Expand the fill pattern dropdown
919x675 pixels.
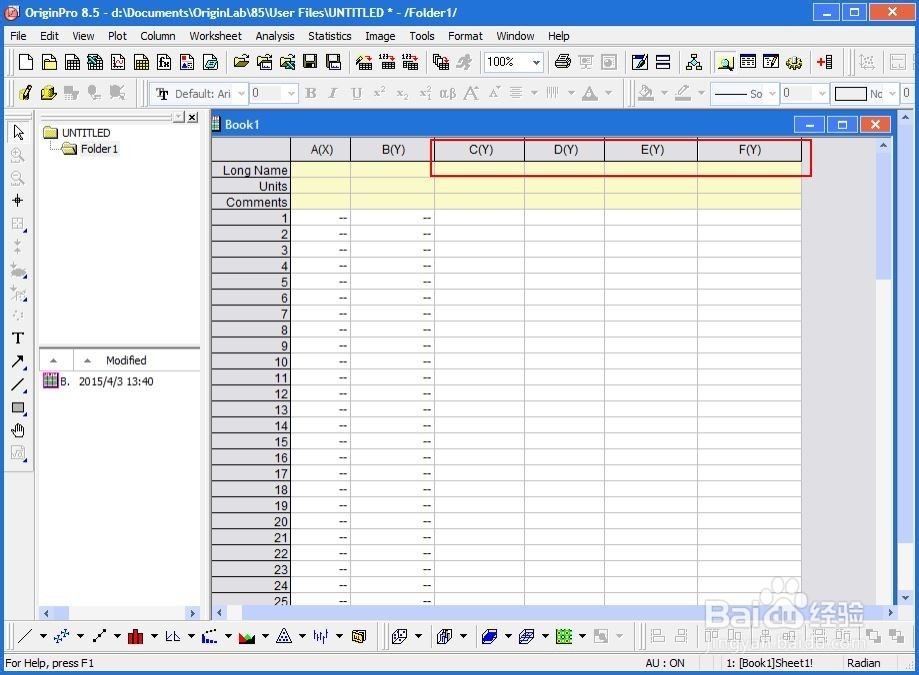click(x=892, y=93)
